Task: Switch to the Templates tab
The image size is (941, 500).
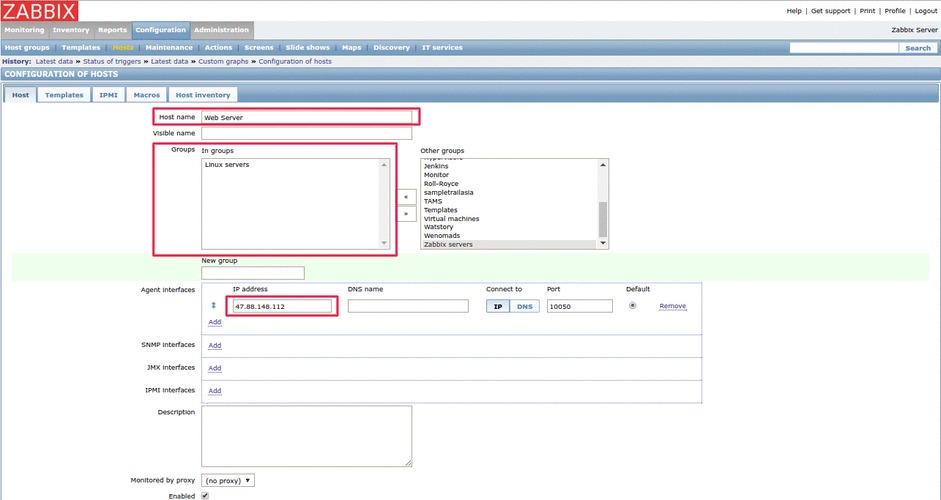Action: coord(64,95)
